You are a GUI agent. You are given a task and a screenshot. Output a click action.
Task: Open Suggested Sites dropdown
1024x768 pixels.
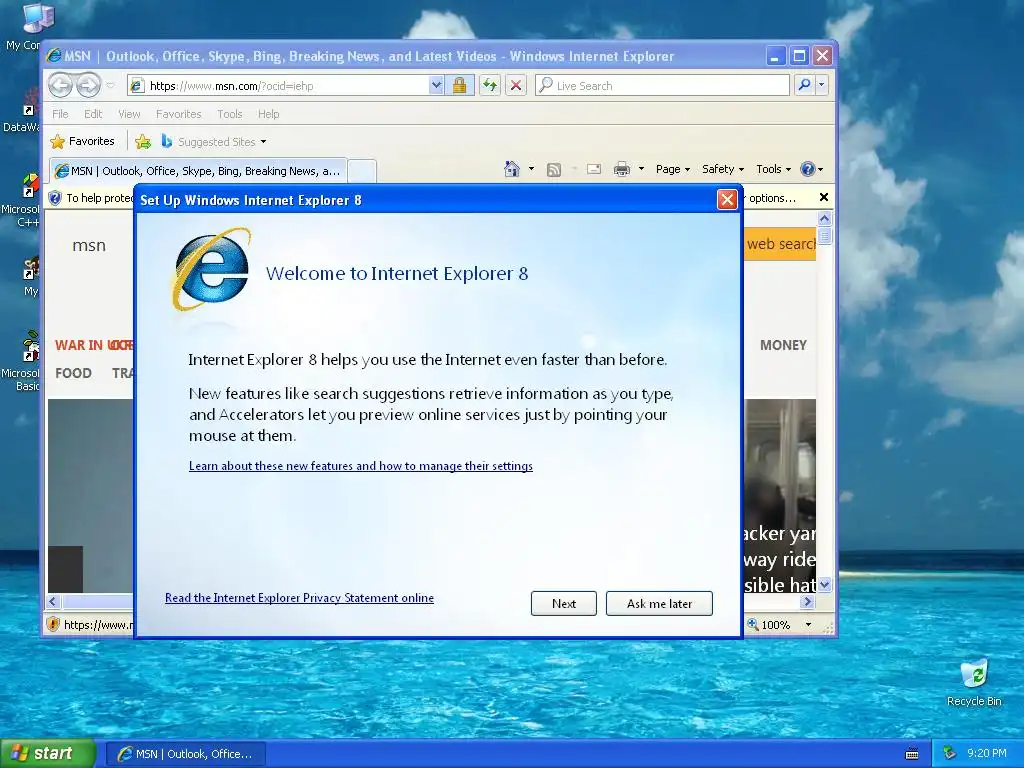click(214, 141)
